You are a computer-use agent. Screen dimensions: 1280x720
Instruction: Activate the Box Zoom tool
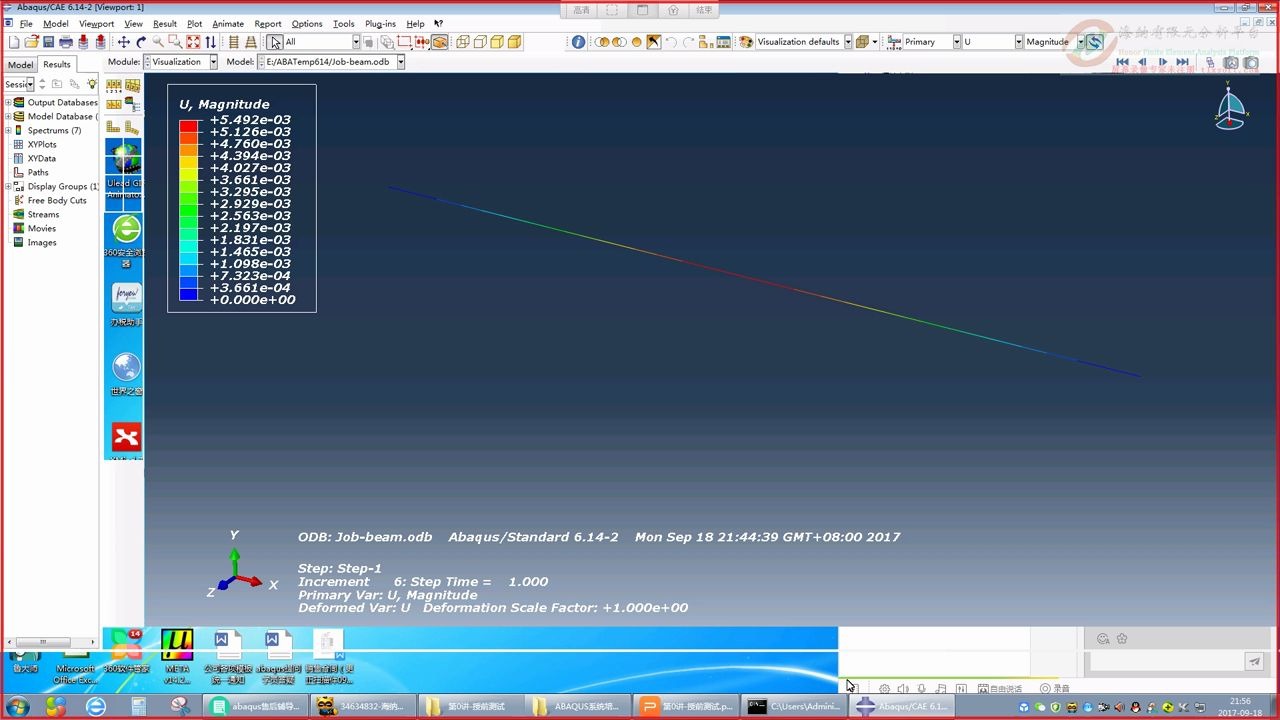pos(174,42)
